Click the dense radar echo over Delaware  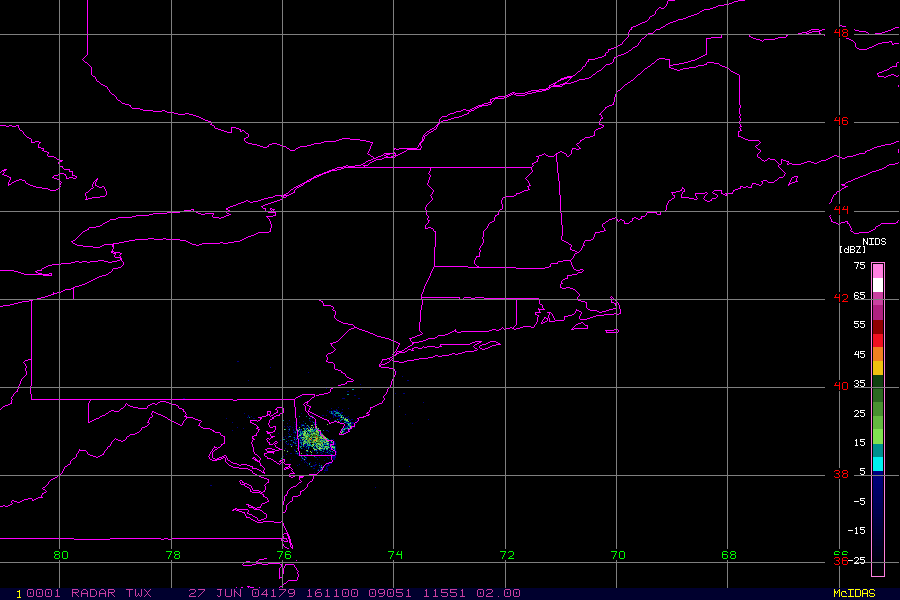[x=313, y=439]
